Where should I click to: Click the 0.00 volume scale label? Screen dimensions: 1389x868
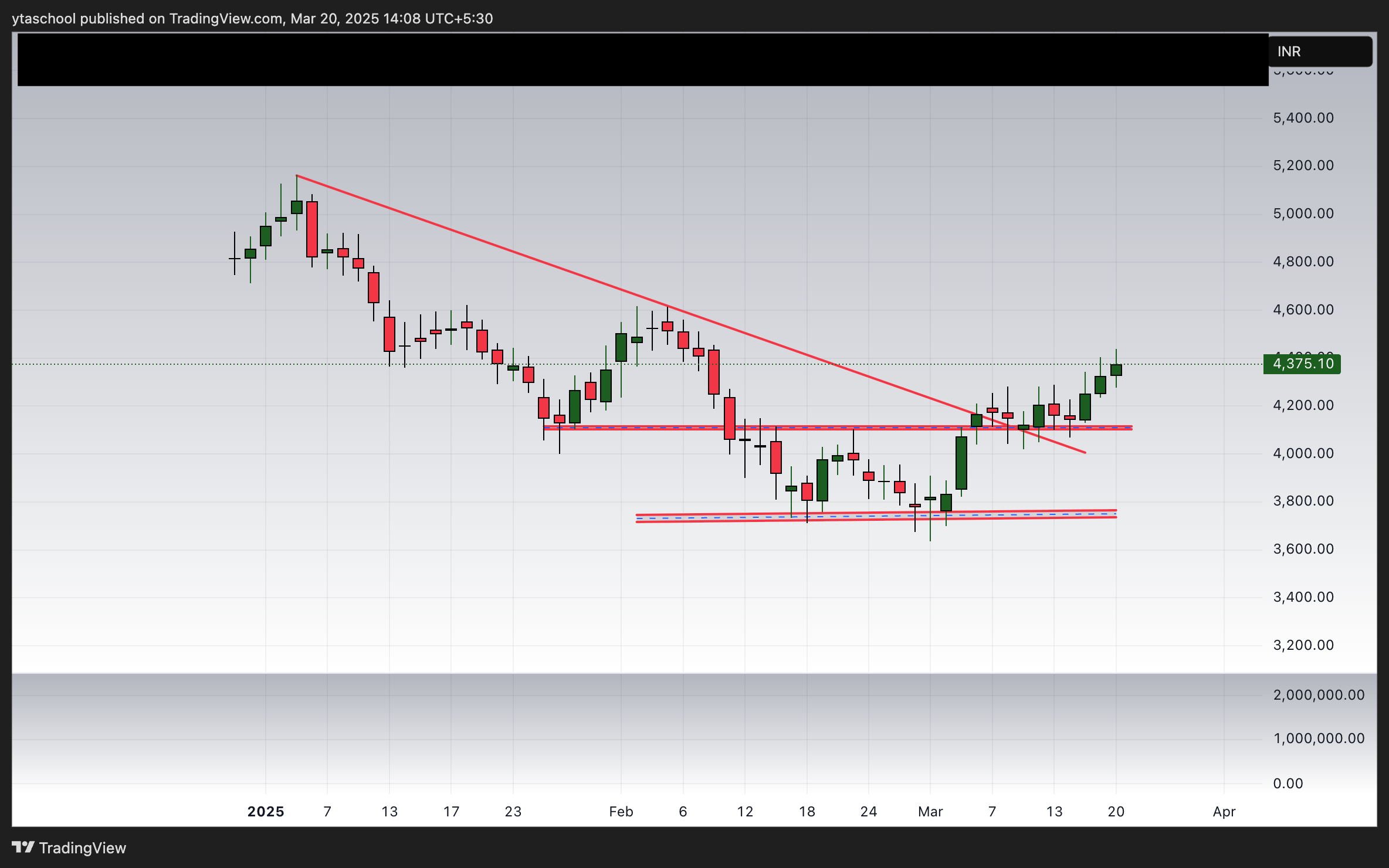click(x=1288, y=784)
